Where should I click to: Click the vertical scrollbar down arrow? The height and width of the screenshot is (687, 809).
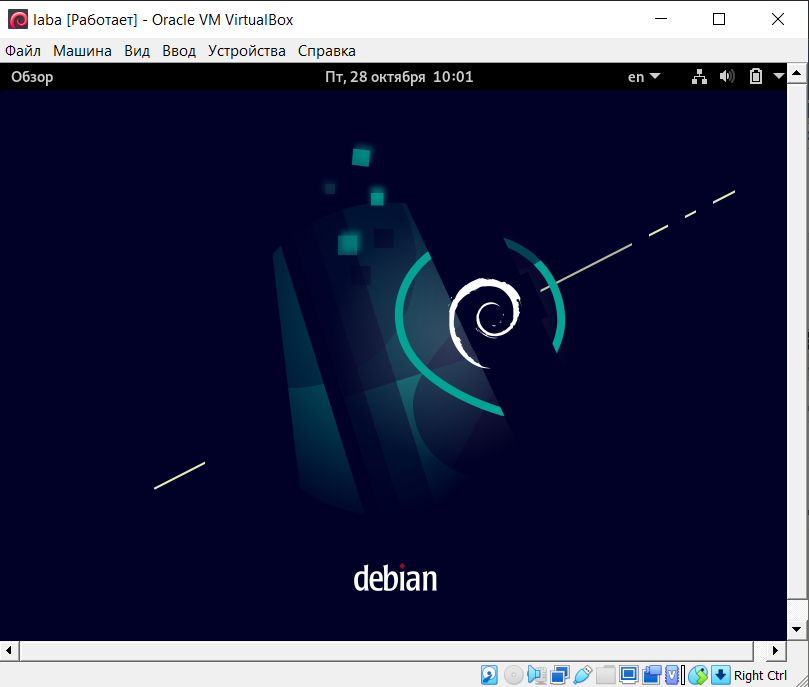pyautogui.click(x=796, y=629)
